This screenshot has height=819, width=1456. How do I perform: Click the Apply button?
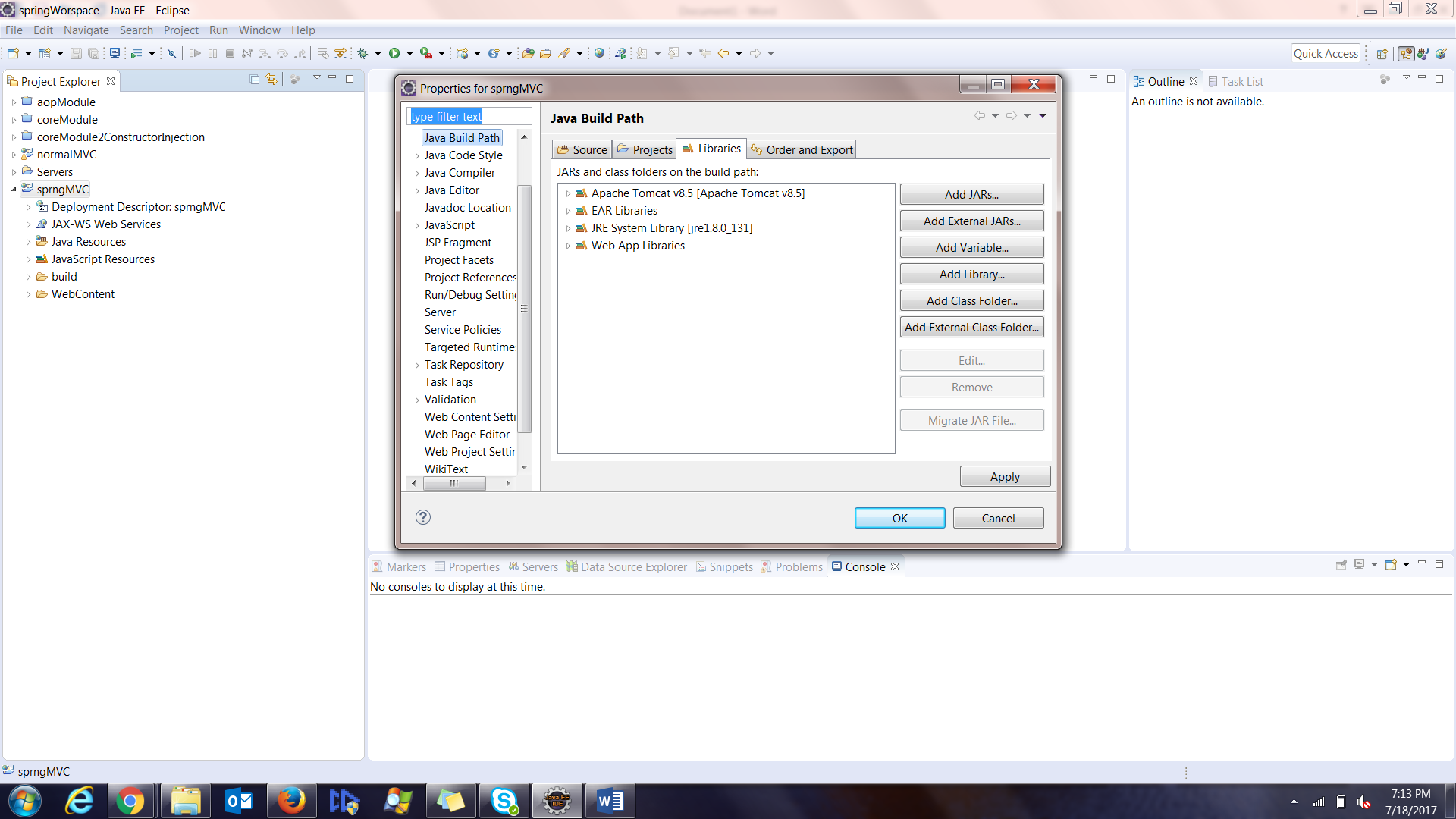click(1005, 476)
